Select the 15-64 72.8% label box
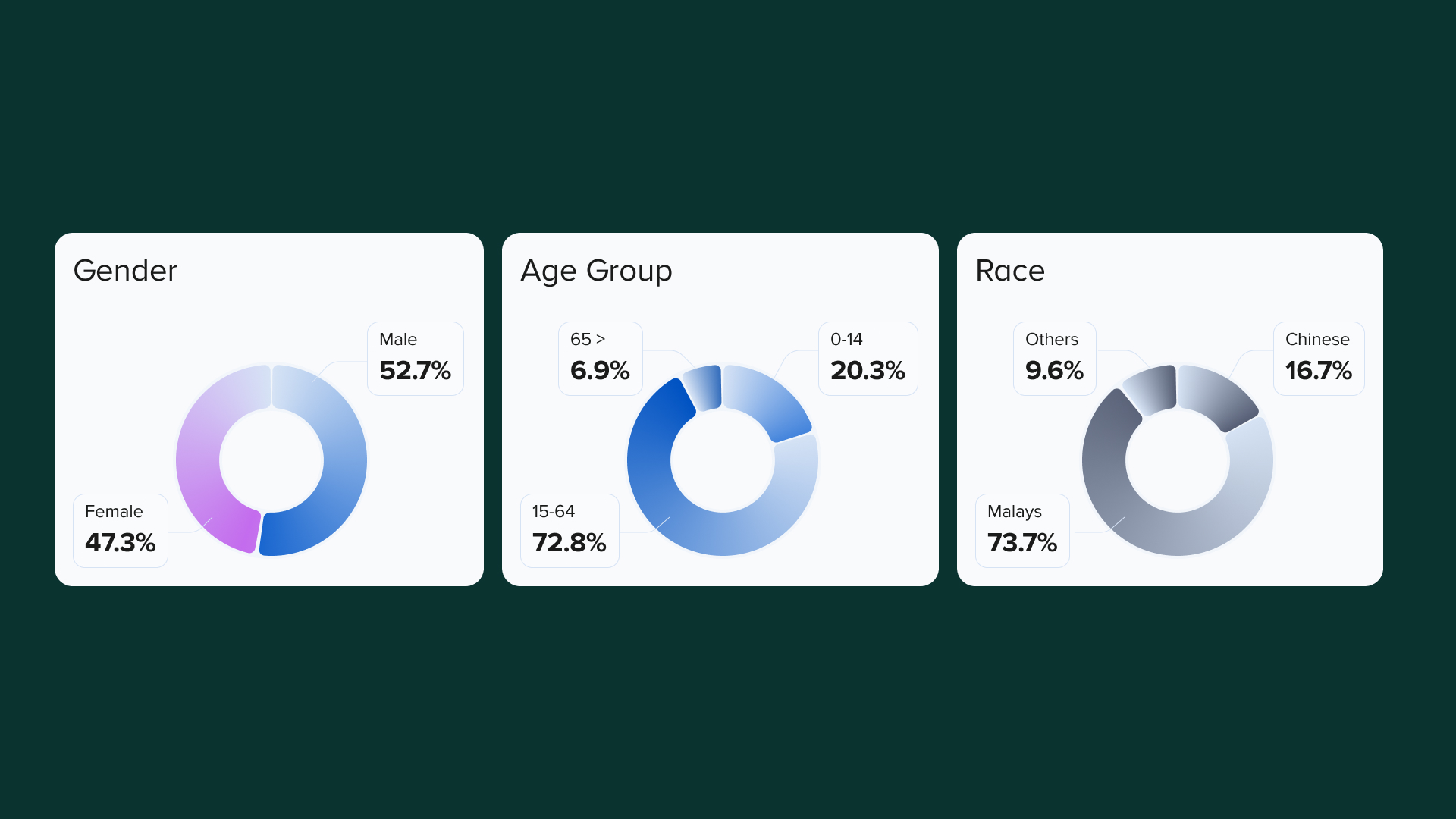 pyautogui.click(x=569, y=530)
